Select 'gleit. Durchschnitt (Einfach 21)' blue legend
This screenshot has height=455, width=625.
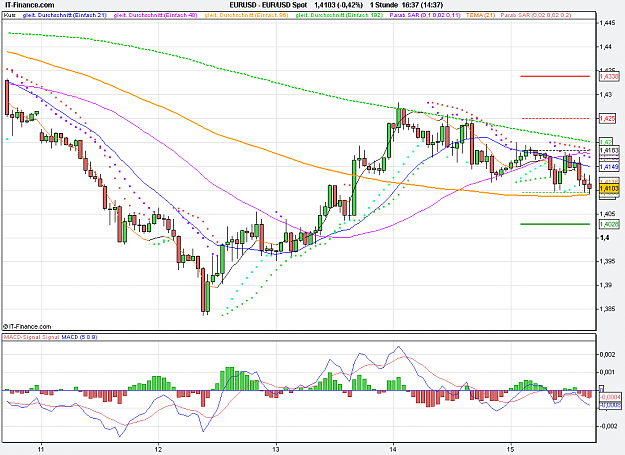(x=65, y=15)
